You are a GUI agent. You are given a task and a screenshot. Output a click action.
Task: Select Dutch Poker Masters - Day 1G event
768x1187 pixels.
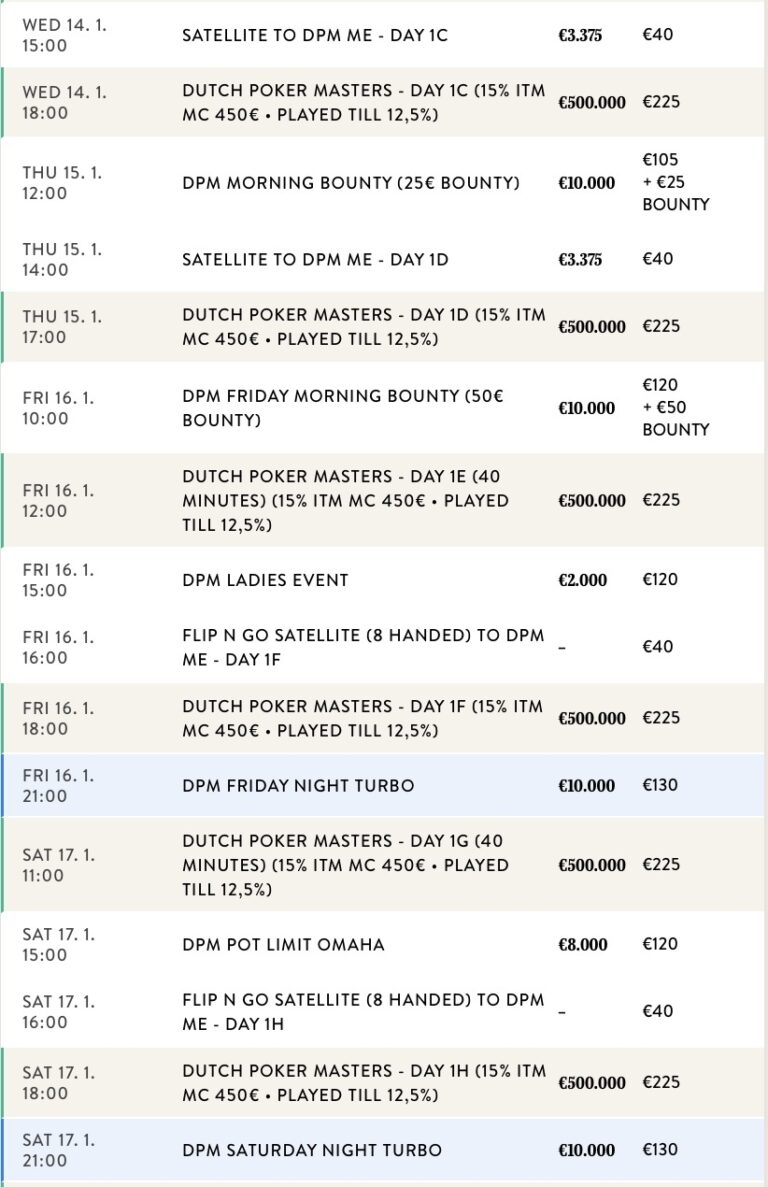[345, 864]
